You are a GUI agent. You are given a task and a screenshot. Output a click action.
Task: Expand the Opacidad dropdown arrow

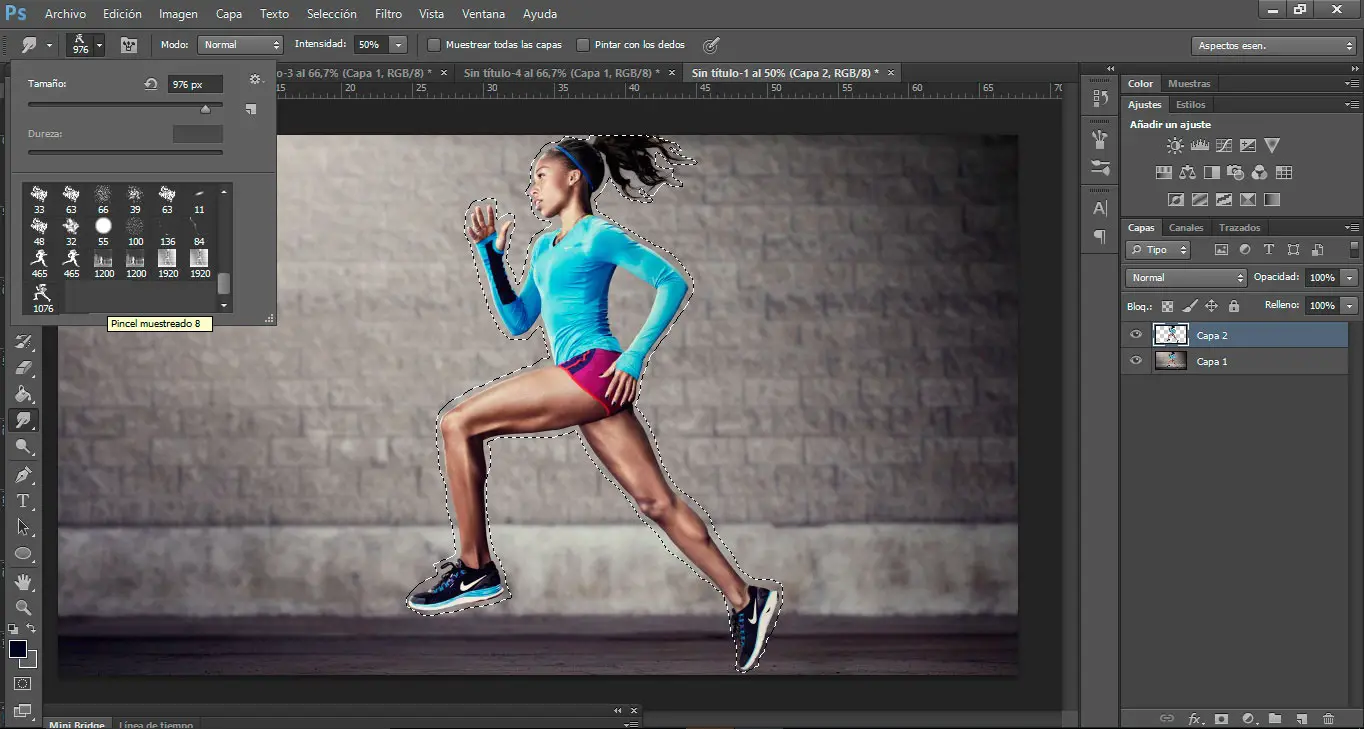(x=1350, y=278)
